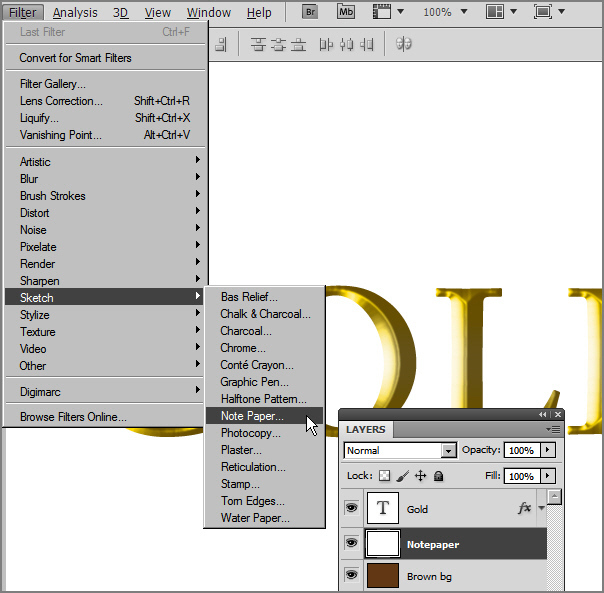Hide the Brown bg layer
The image size is (604, 593).
351,575
